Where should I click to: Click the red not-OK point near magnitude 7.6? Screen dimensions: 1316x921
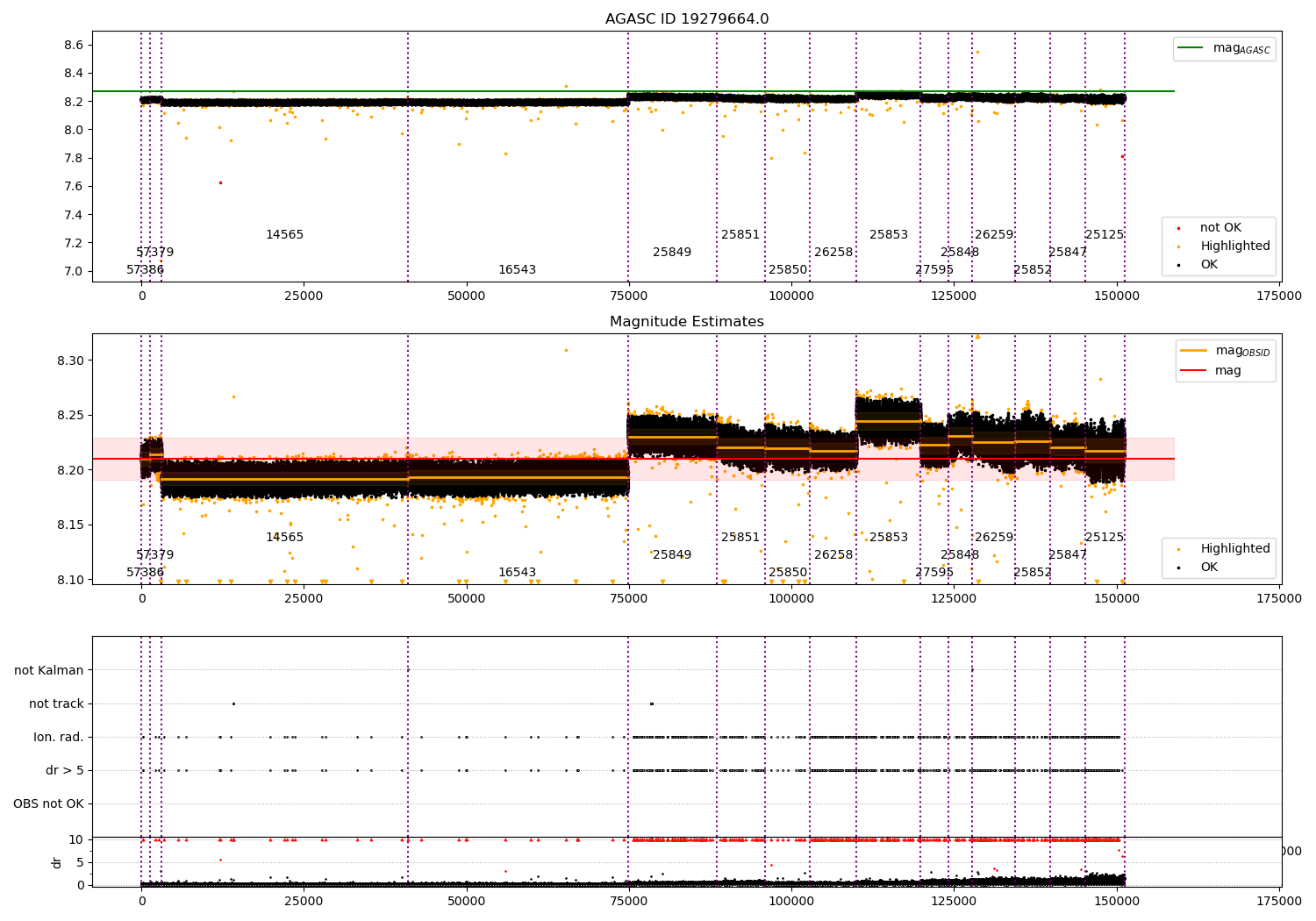pos(220,182)
